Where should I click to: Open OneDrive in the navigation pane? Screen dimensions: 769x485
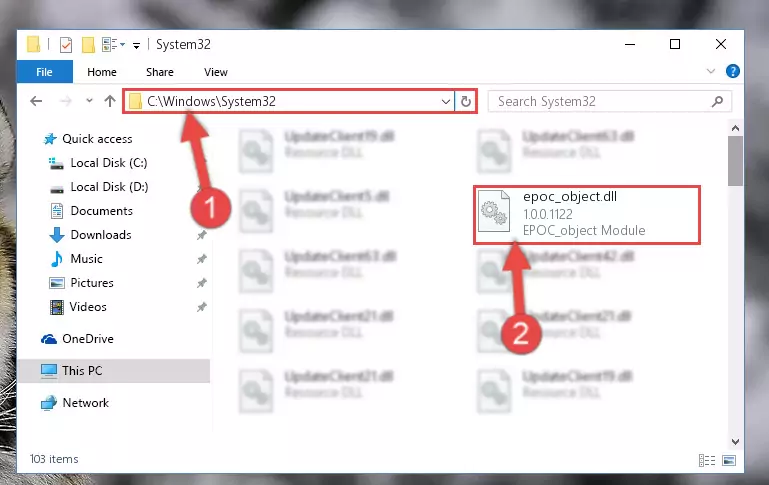(88, 339)
